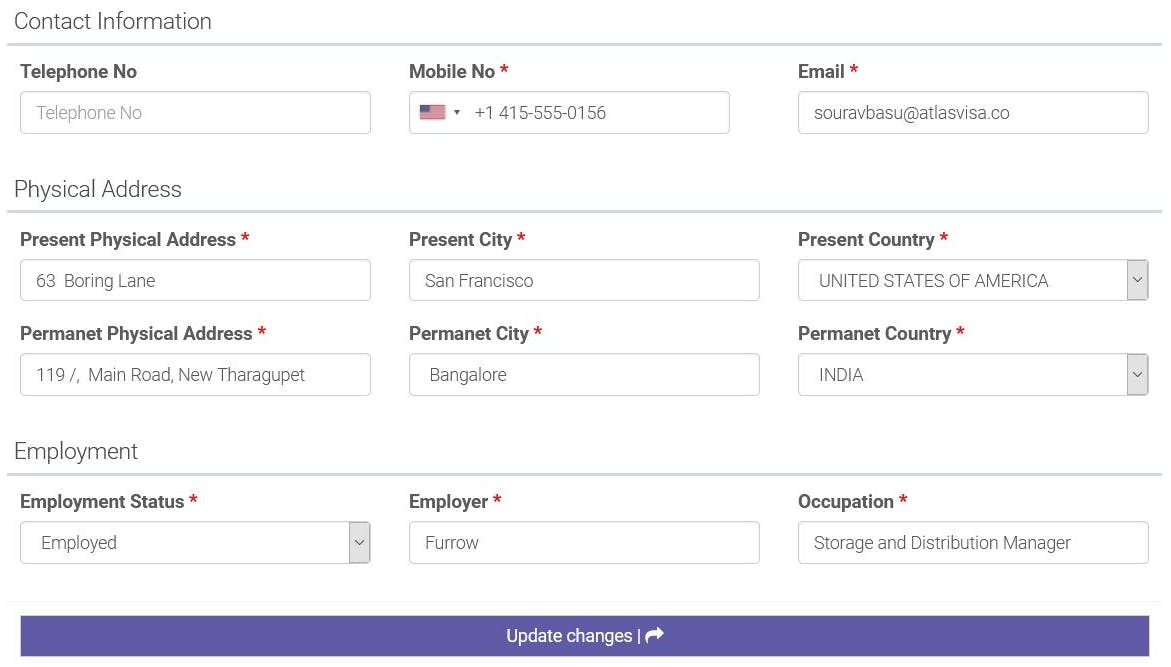Focus the Permanent City Bangalore field
1171x667 pixels.
pos(583,375)
